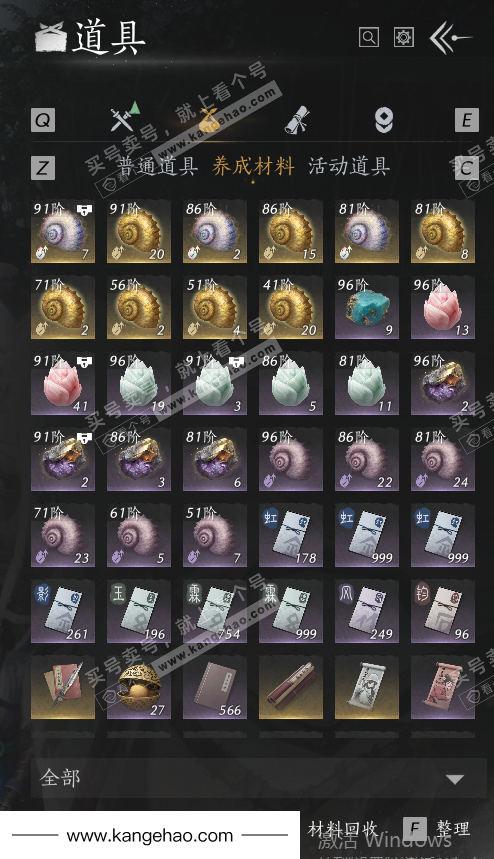
Task: Select the crossed swords equipment category
Action: pyautogui.click(x=125, y=117)
